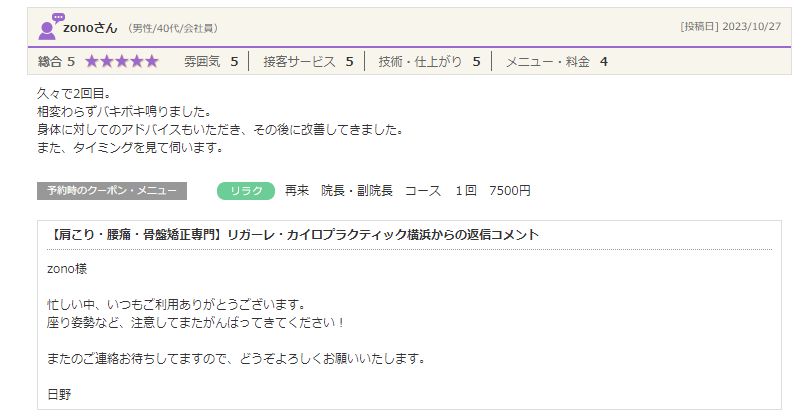Click the 雰囲気 5 rating

(211, 62)
